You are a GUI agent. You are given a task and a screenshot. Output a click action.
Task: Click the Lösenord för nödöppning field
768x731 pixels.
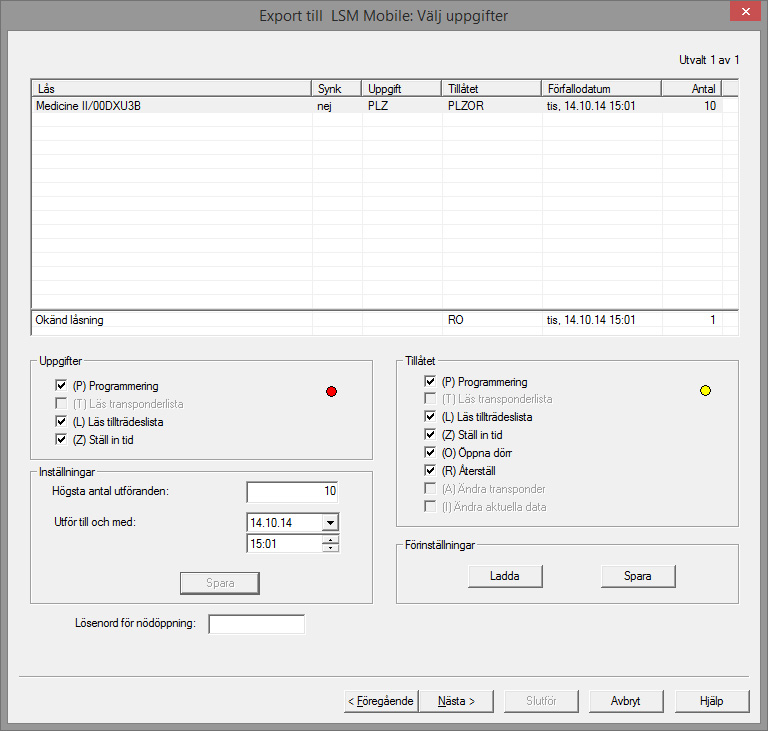tap(256, 624)
